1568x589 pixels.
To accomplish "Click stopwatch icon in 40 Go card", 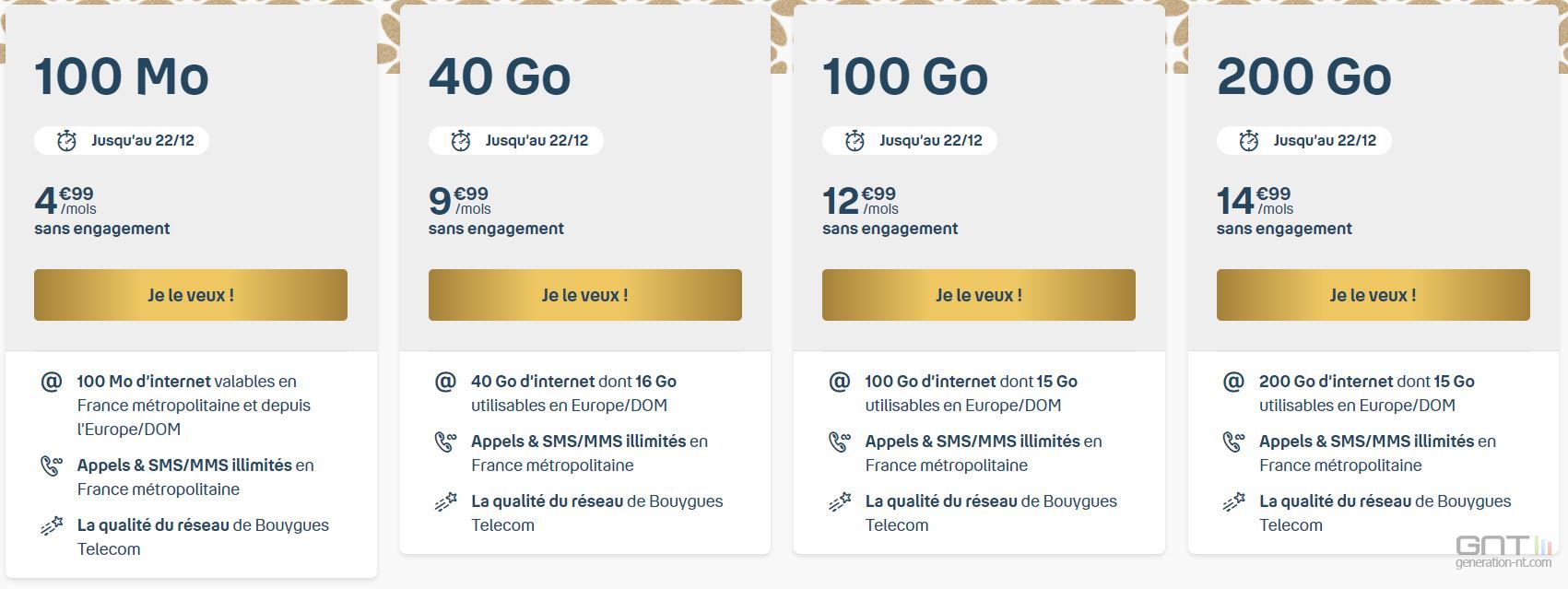I will pyautogui.click(x=461, y=140).
